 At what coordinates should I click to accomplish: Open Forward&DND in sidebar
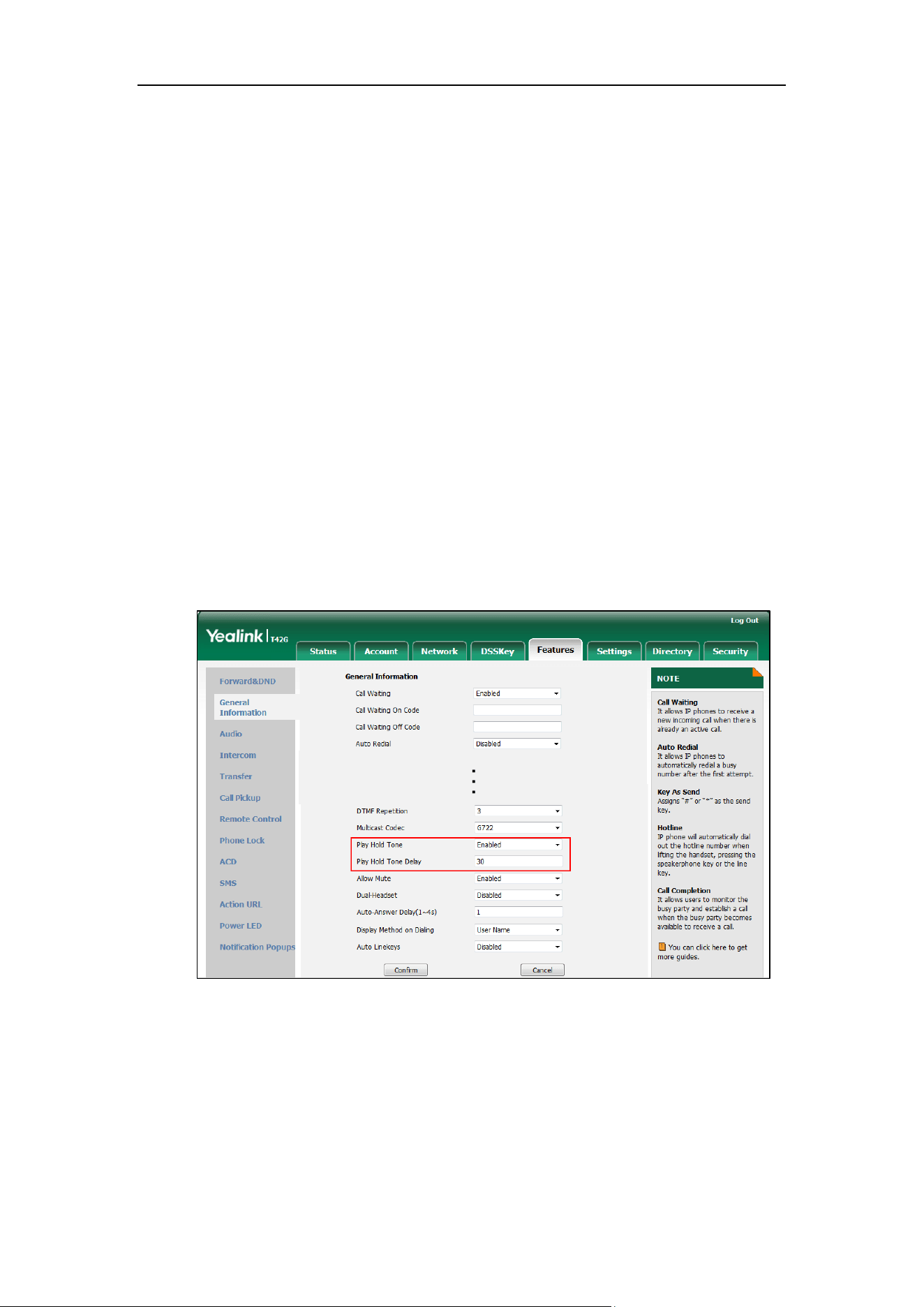point(247,681)
